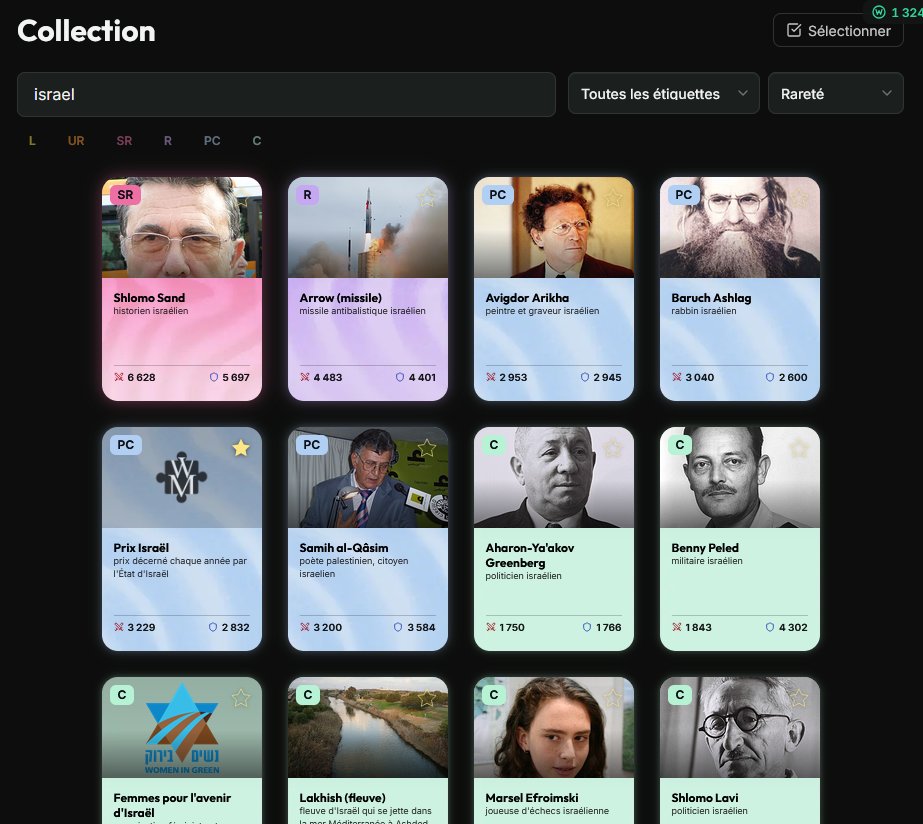This screenshot has height=824, width=923.
Task: Click the C badge on Femmes pour l'avenir card
Action: tap(122, 695)
